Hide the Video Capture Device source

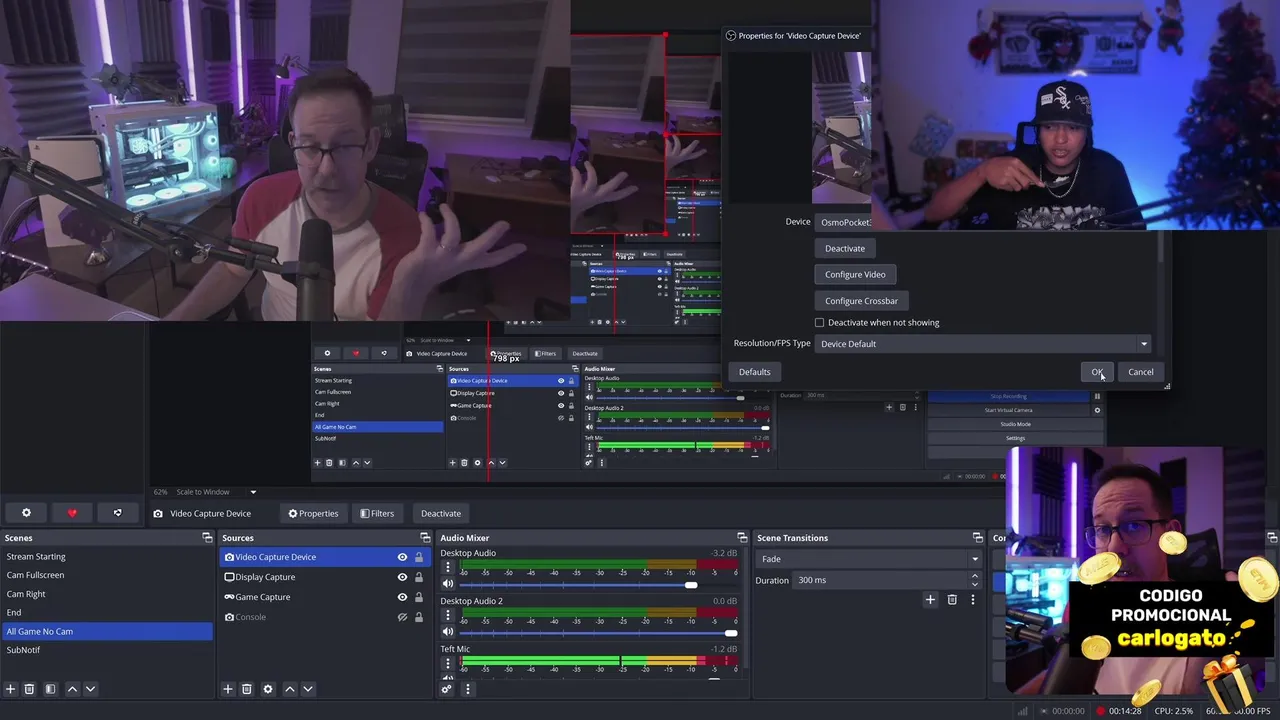coord(402,557)
